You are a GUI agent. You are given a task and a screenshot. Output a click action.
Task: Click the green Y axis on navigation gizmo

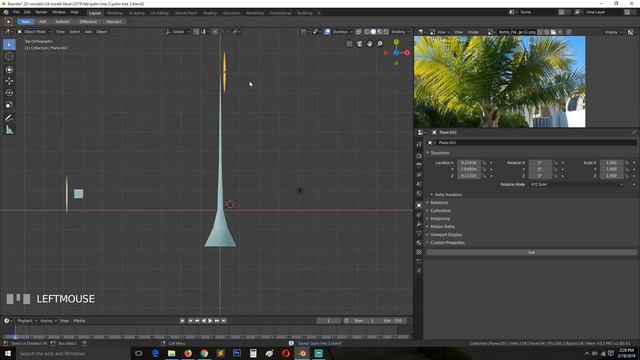(396, 42)
